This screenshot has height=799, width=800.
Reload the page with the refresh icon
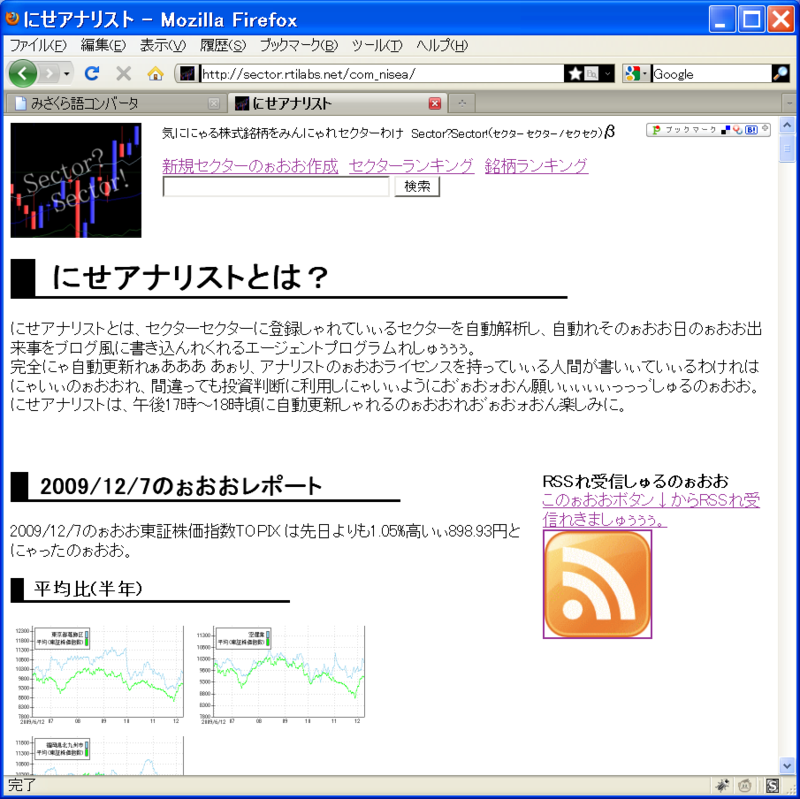[x=92, y=73]
